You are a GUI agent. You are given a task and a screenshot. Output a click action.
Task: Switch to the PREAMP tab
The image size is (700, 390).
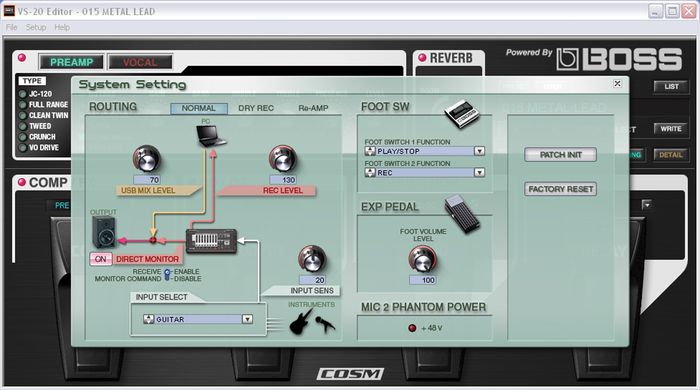tap(71, 62)
